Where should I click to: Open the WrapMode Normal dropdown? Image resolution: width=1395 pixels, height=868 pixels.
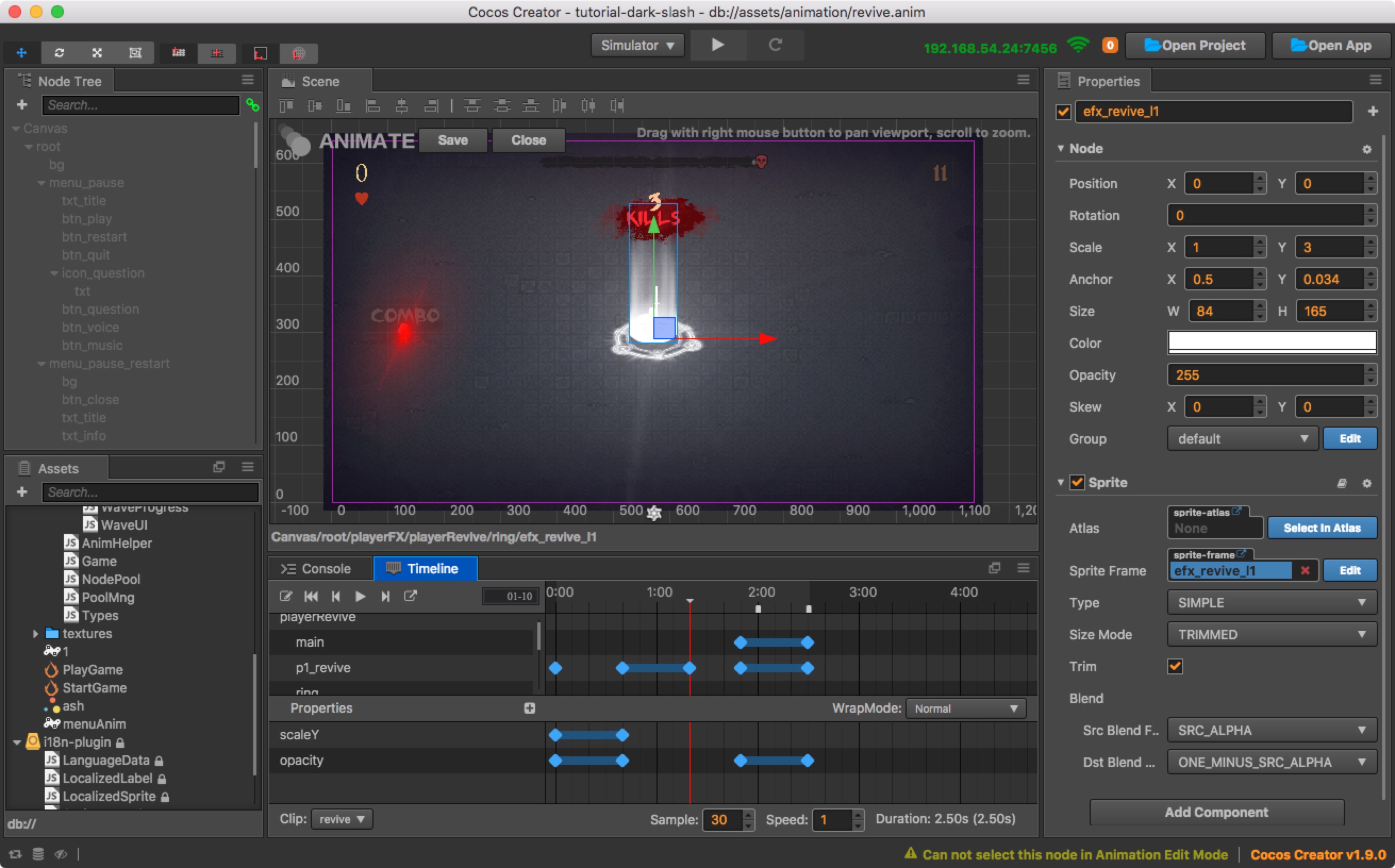(966, 708)
